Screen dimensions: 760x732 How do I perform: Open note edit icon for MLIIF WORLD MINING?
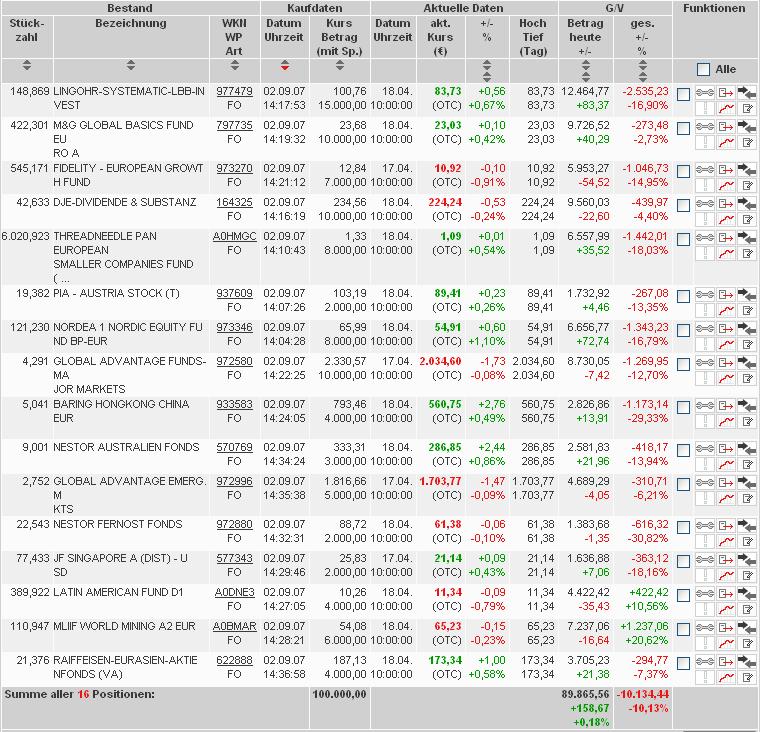pos(747,643)
